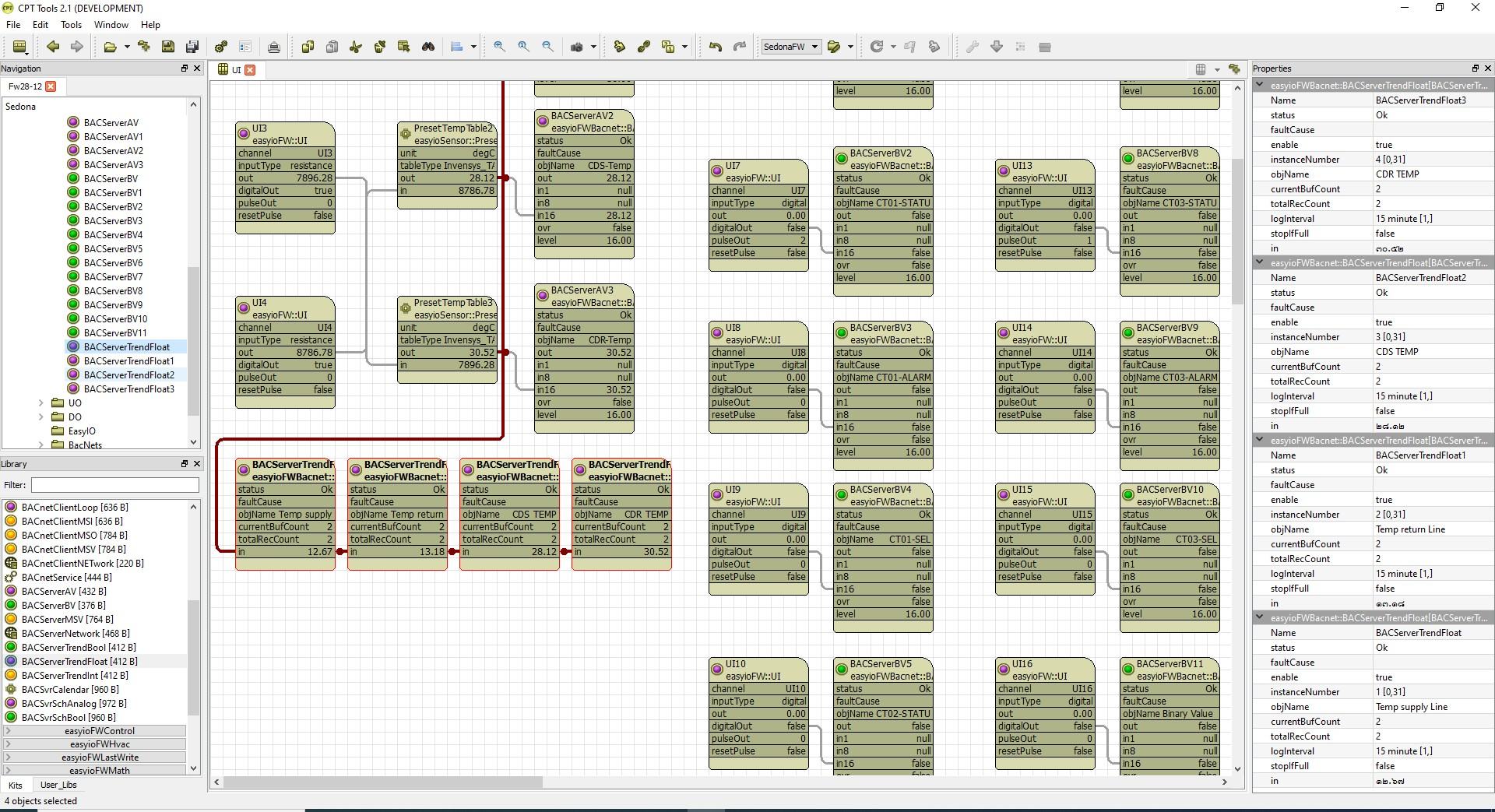Click the save all disks icon

coord(192,47)
